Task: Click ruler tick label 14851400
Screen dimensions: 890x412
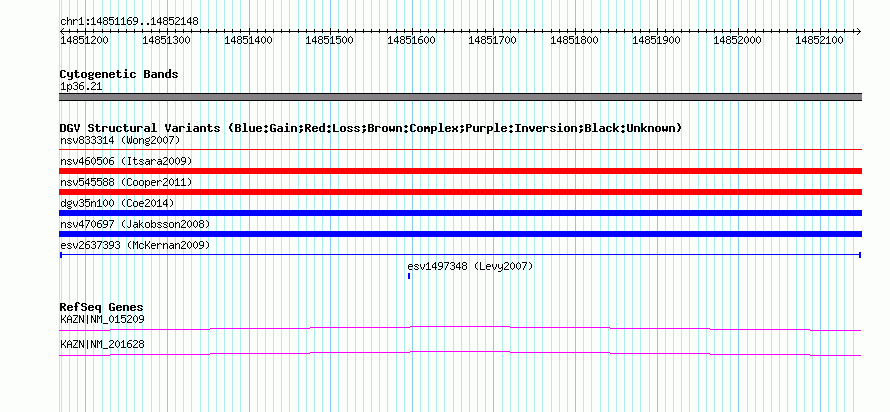Action: 248,40
